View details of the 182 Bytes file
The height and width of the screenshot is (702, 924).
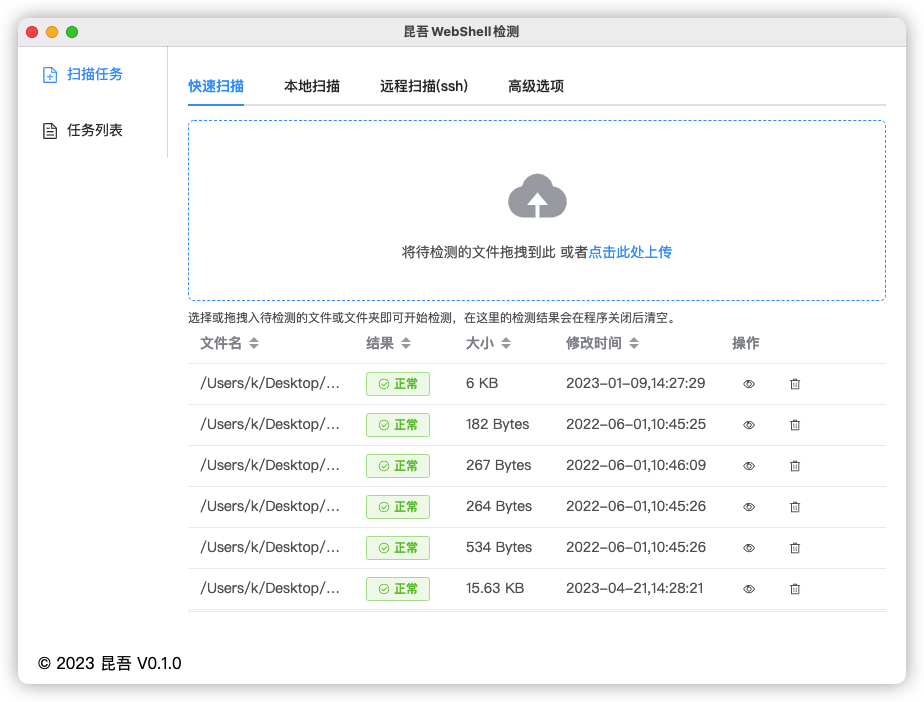(x=748, y=425)
